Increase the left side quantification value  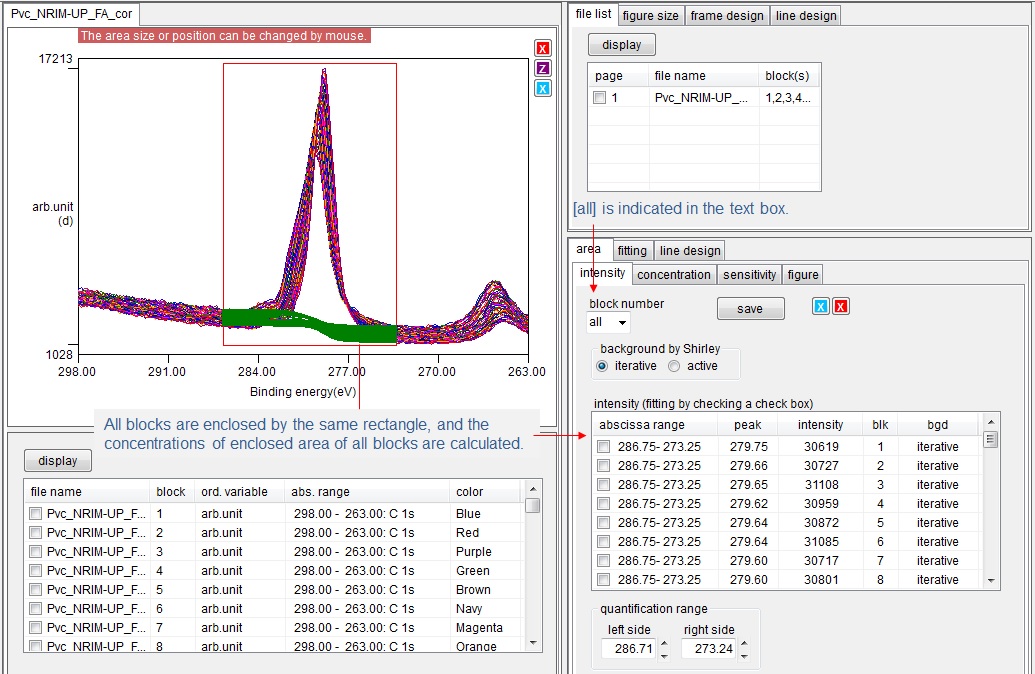[665, 643]
